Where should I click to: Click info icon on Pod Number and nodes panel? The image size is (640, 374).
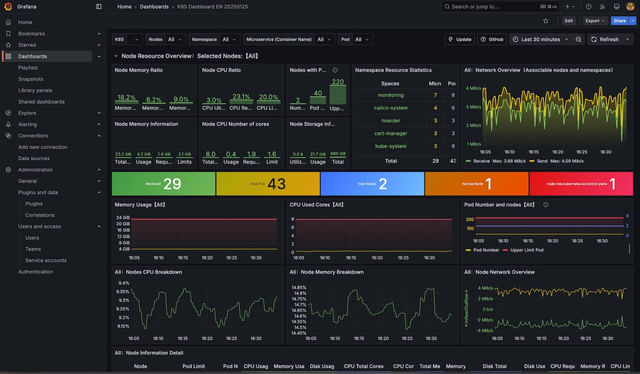pyautogui.click(x=546, y=205)
